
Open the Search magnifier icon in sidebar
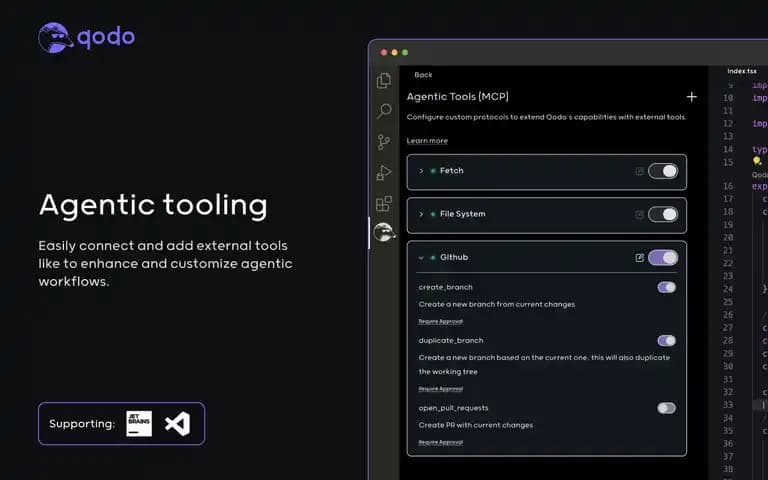pyautogui.click(x=384, y=111)
